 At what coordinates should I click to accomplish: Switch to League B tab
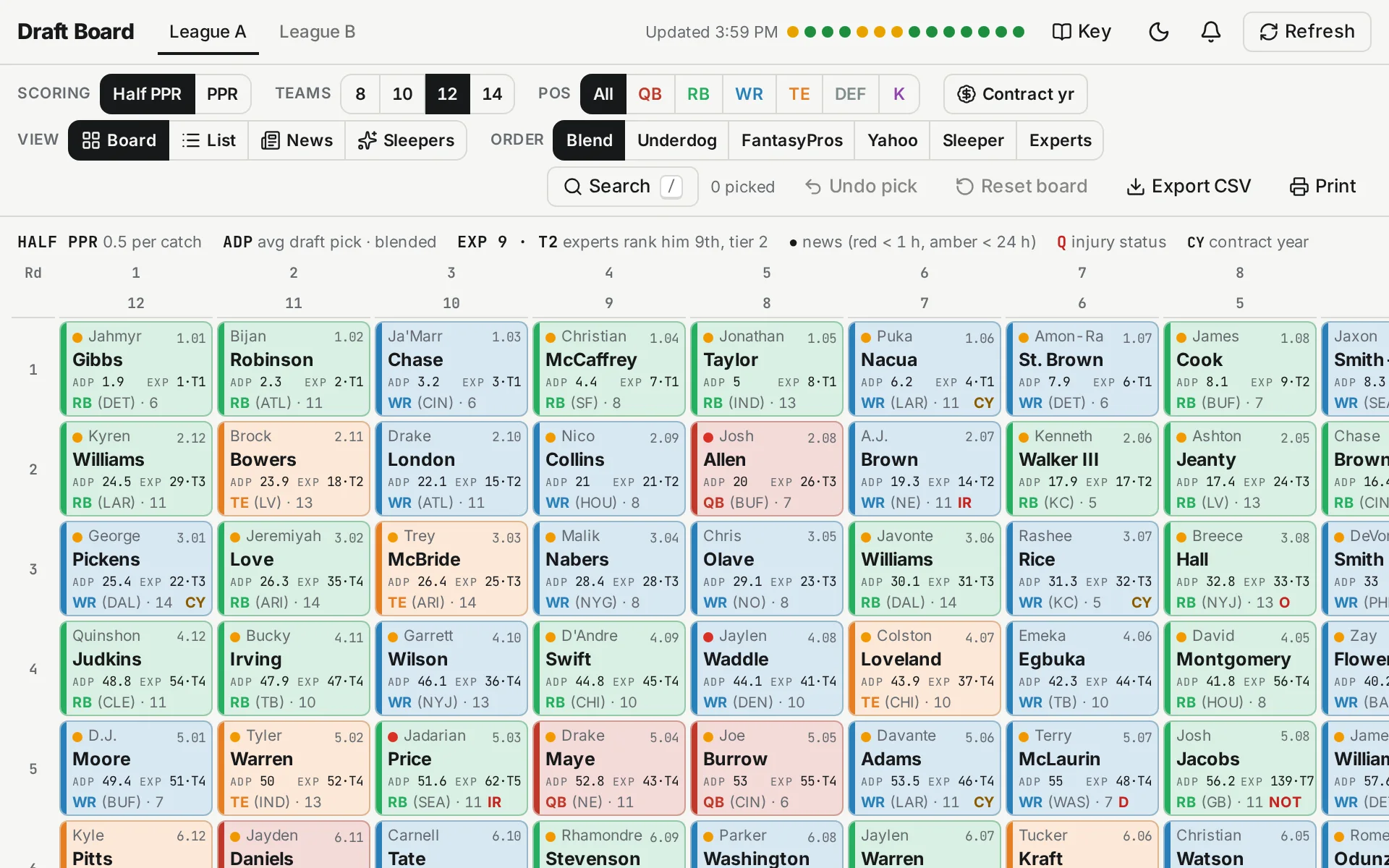[317, 32]
